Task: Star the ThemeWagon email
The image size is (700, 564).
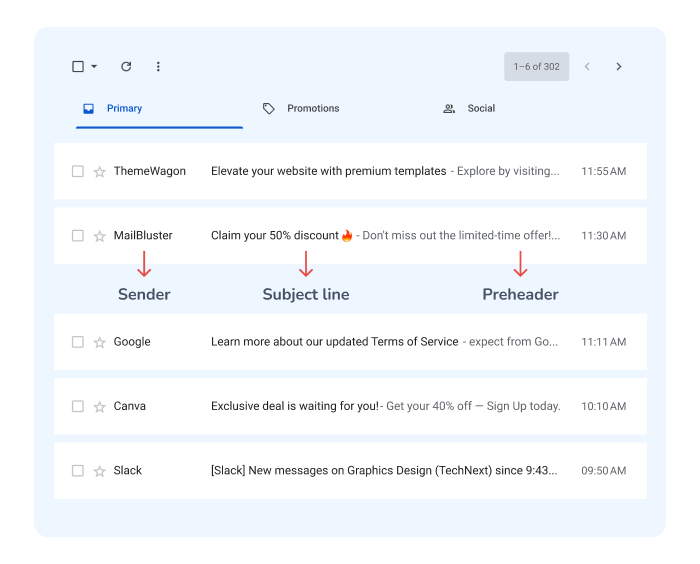Action: point(99,172)
